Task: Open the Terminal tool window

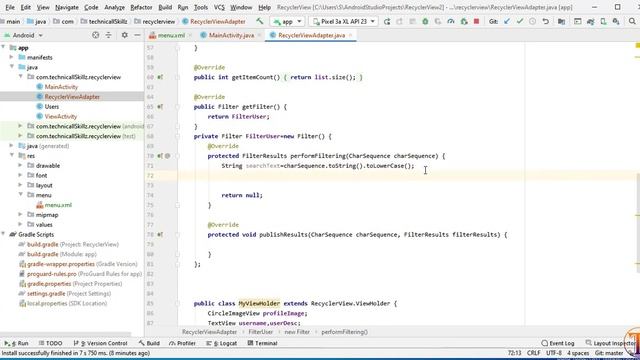Action: 262,343
